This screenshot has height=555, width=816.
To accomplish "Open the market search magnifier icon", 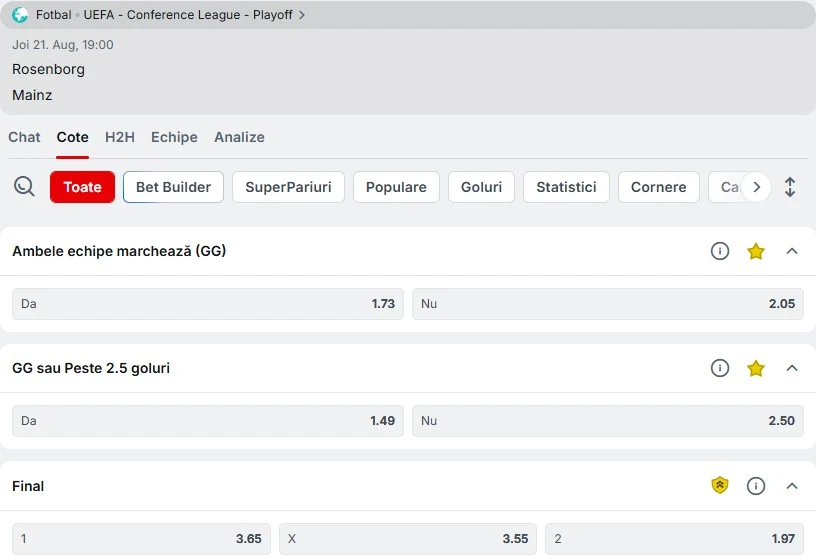I will click(24, 186).
